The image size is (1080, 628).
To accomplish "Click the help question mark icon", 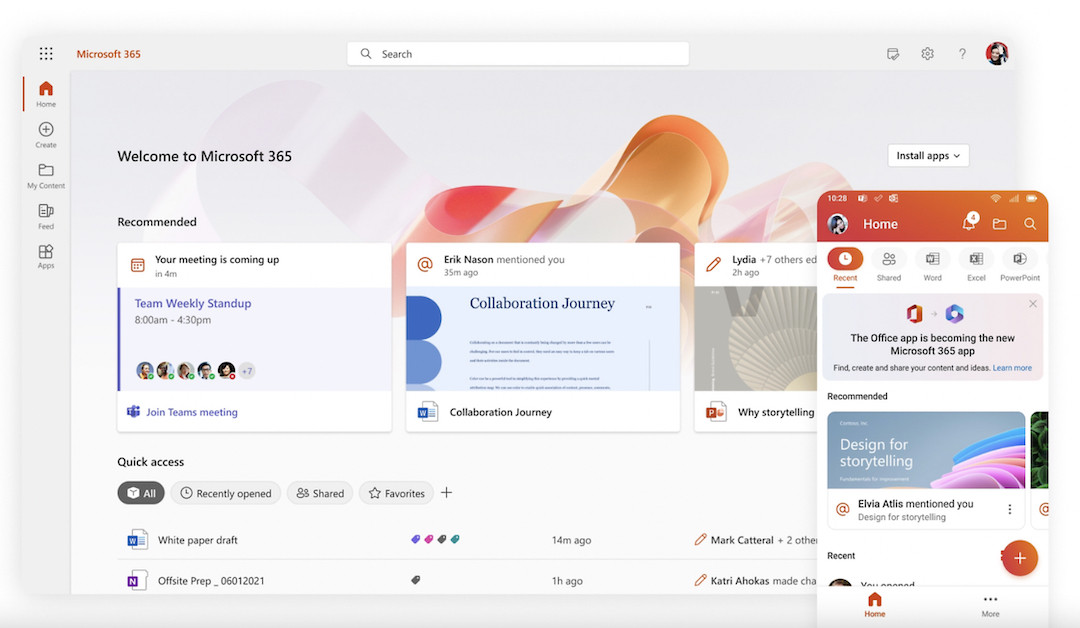I will click(x=962, y=54).
